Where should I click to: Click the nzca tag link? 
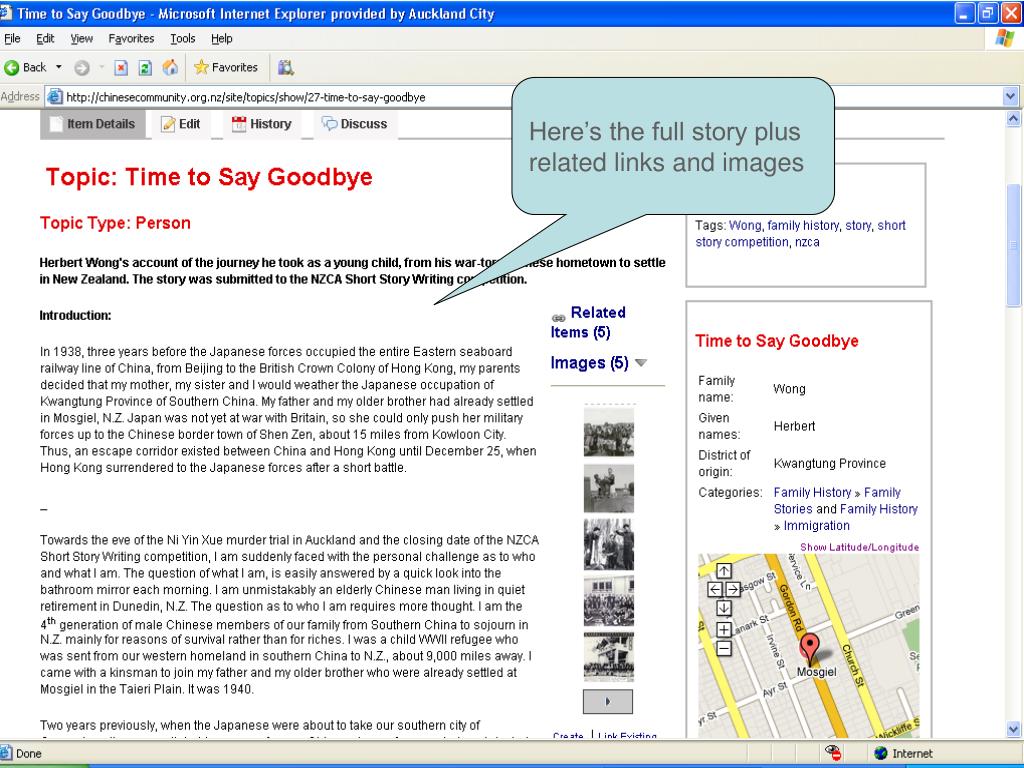click(807, 242)
